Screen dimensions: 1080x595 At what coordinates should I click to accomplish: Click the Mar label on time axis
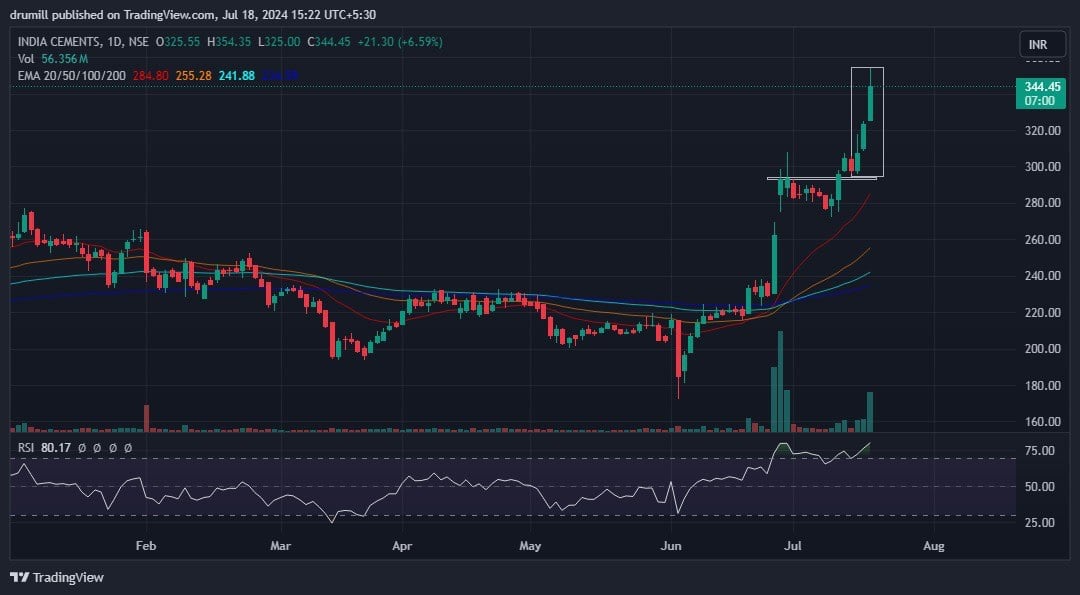click(280, 546)
